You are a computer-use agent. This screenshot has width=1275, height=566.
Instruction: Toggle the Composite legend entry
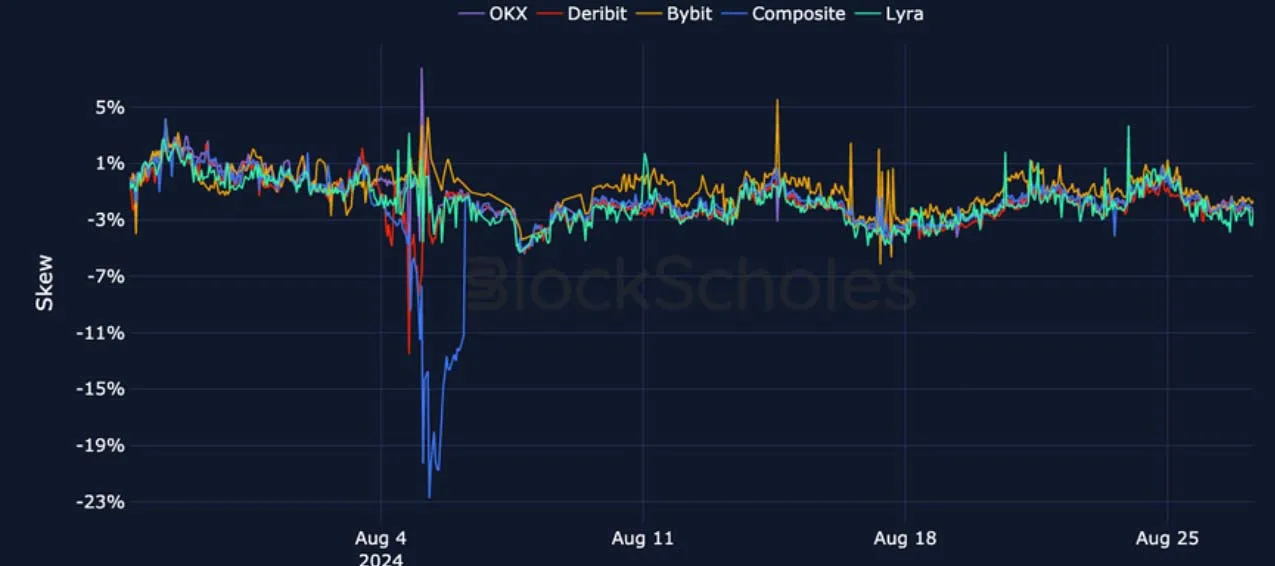tap(783, 14)
